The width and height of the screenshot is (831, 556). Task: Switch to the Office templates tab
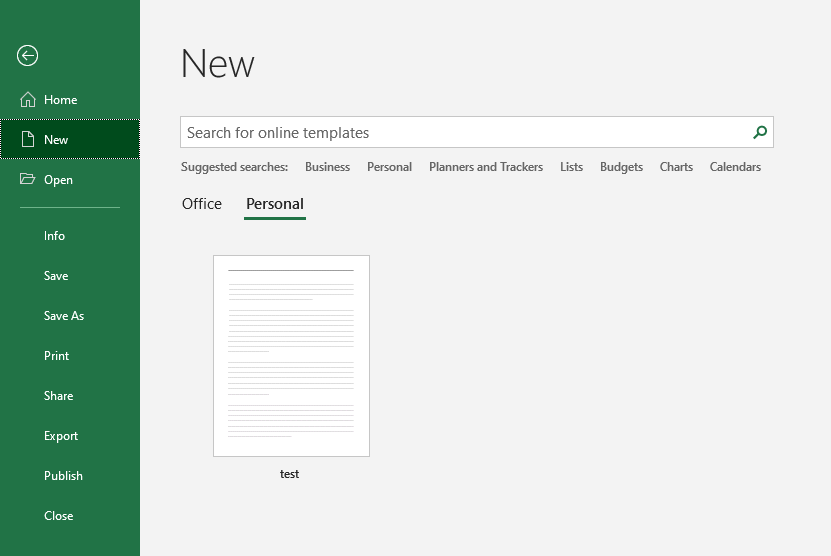pos(201,204)
